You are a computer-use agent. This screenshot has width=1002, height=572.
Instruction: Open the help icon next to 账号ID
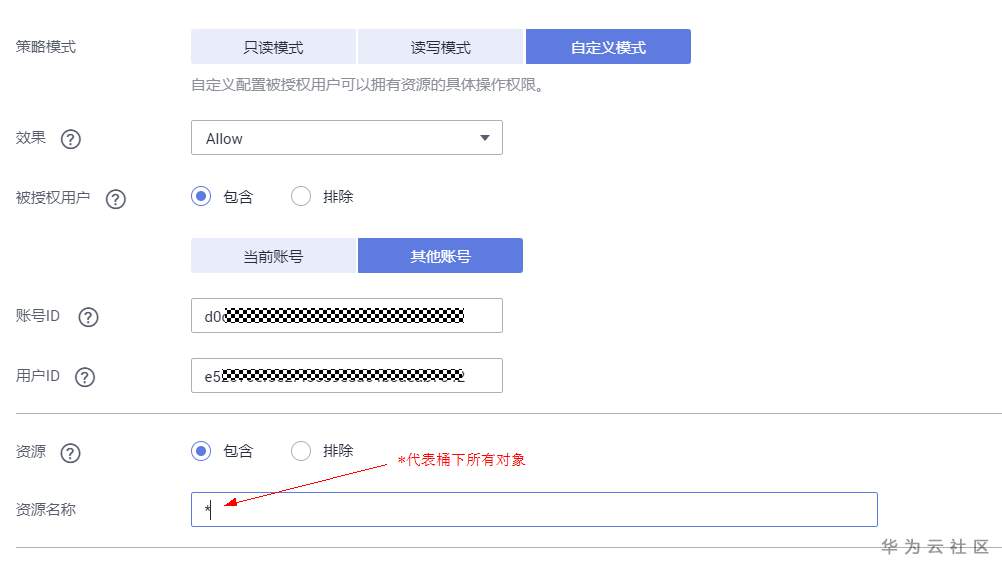pyautogui.click(x=88, y=317)
